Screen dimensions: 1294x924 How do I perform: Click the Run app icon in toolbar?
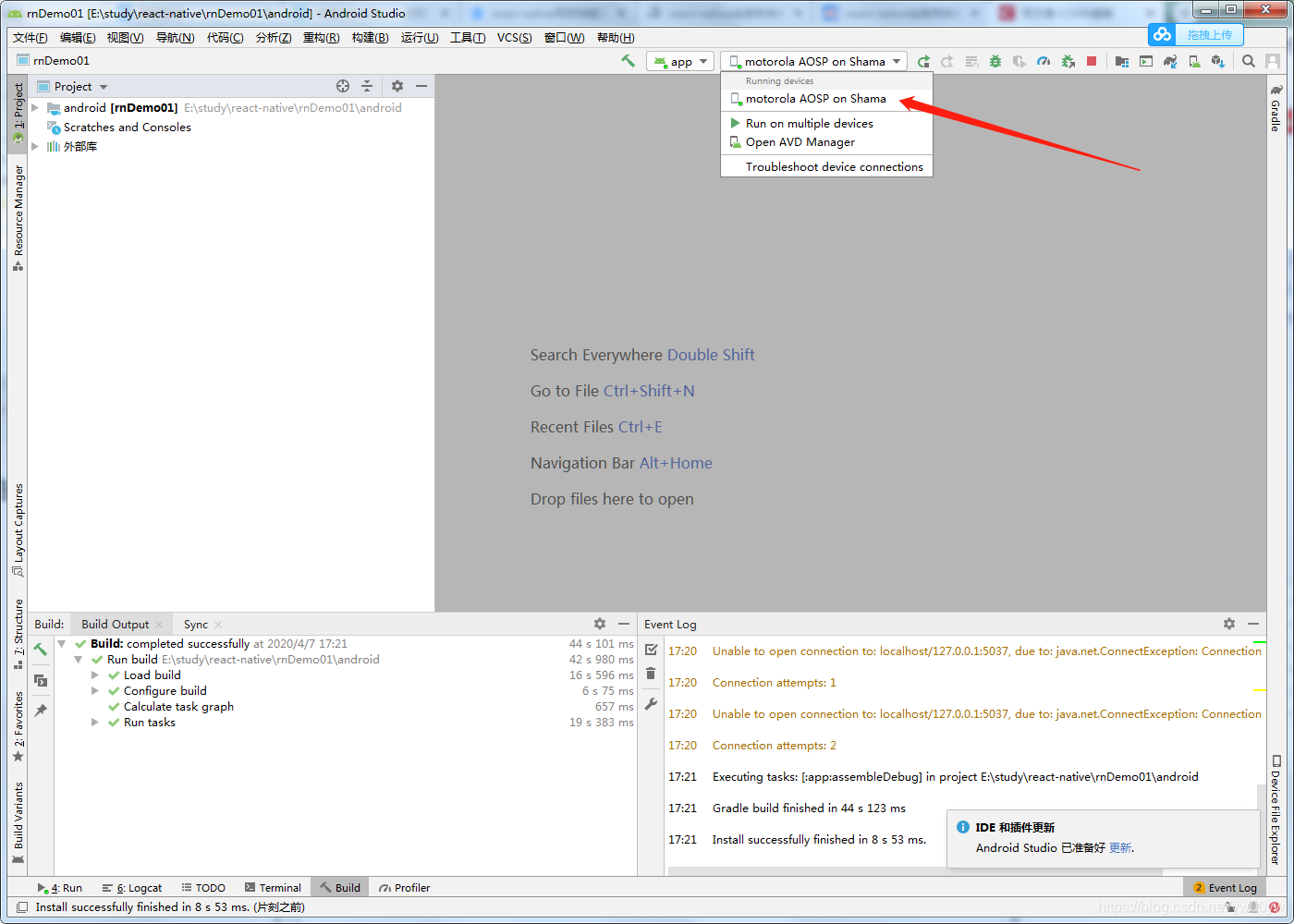pyautogui.click(x=923, y=62)
